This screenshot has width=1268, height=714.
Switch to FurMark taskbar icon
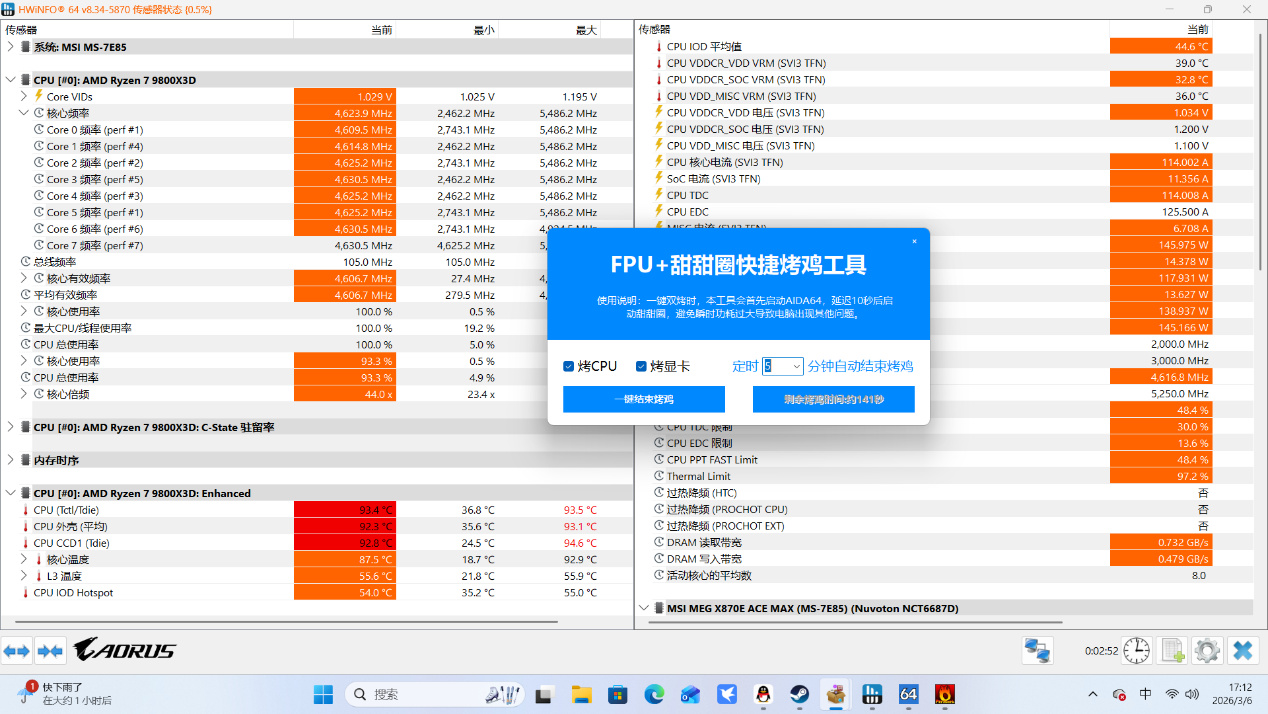pos(944,693)
